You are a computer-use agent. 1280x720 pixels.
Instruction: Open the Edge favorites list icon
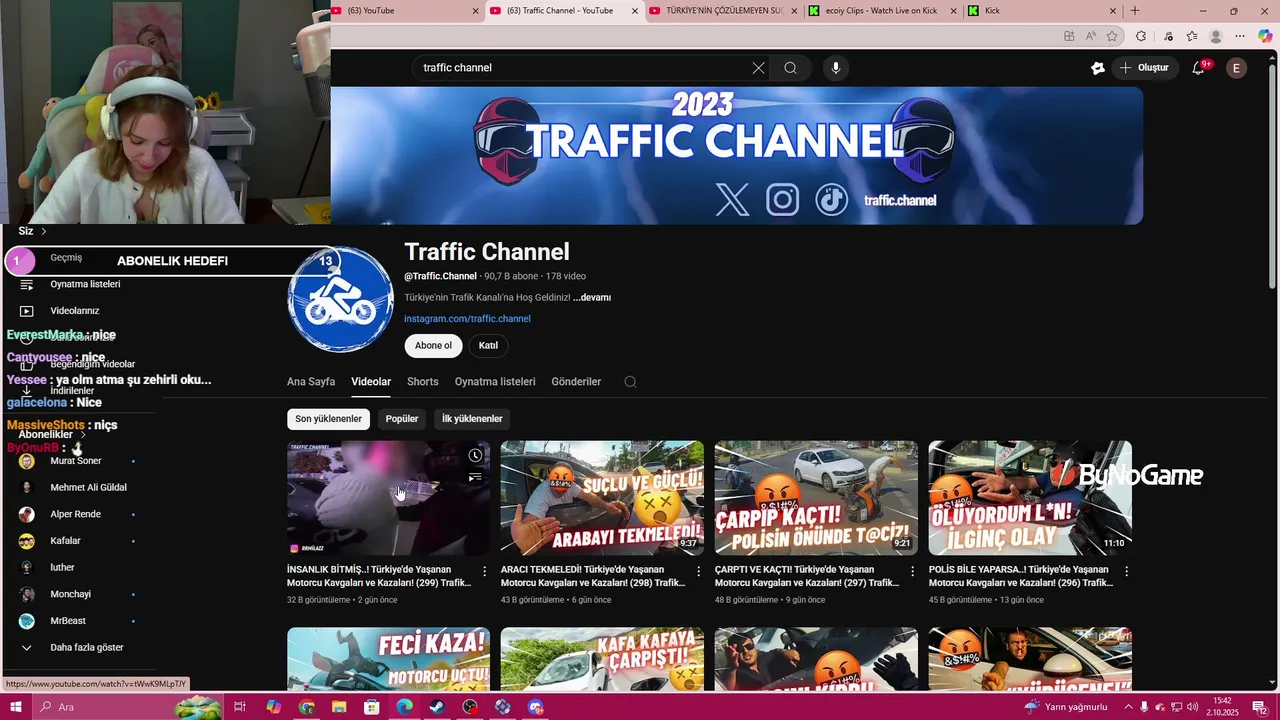coord(1192,36)
